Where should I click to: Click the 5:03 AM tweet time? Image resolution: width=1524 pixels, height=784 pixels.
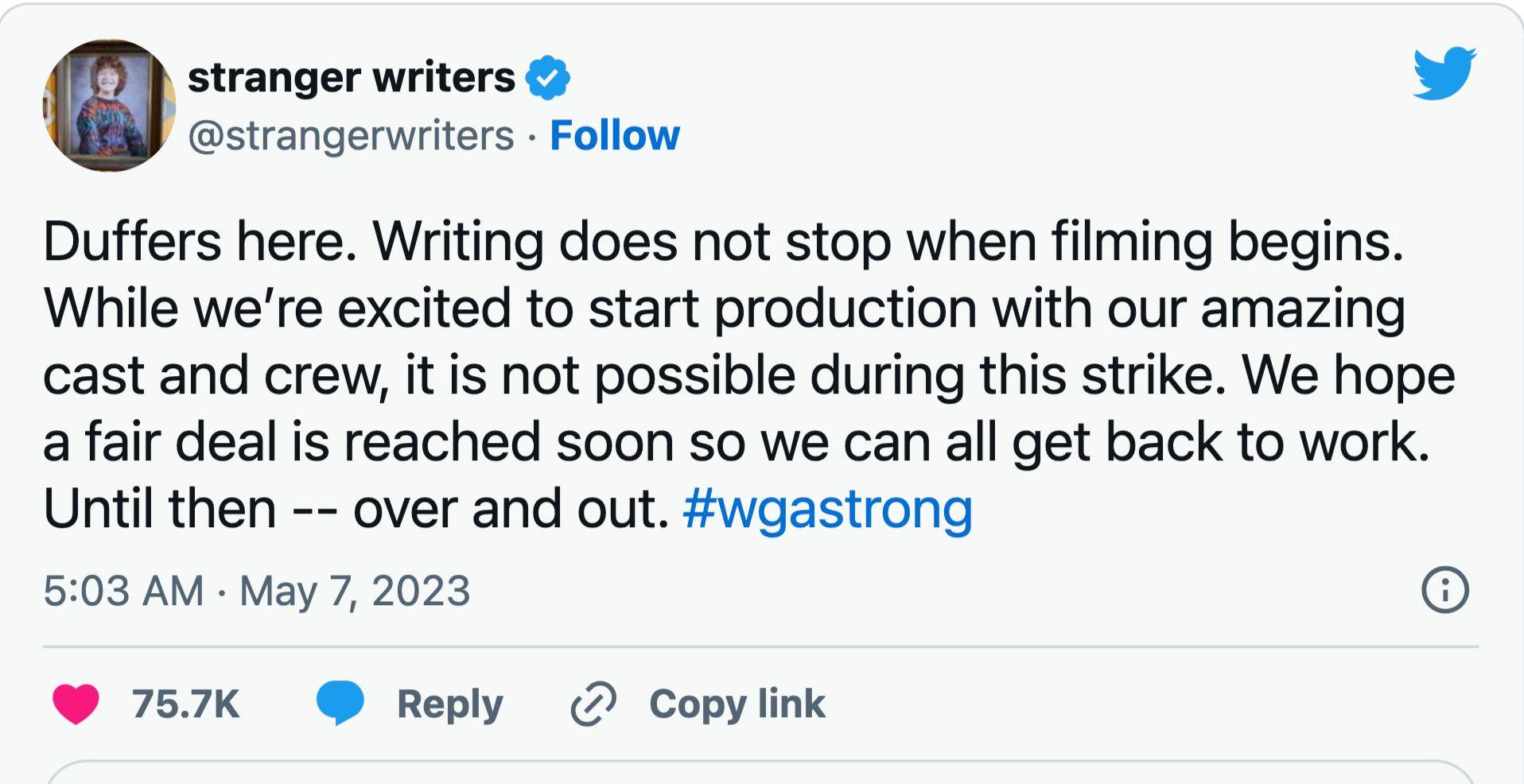(x=123, y=591)
